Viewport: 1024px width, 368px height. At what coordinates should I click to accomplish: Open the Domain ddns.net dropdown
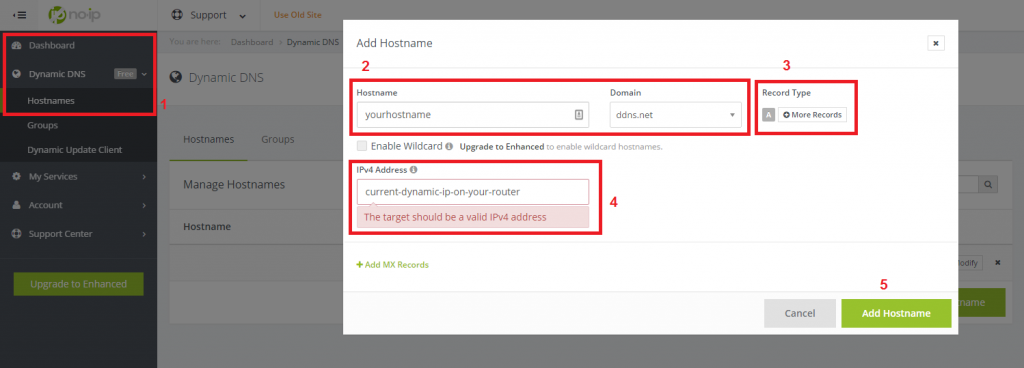pyautogui.click(x=675, y=114)
